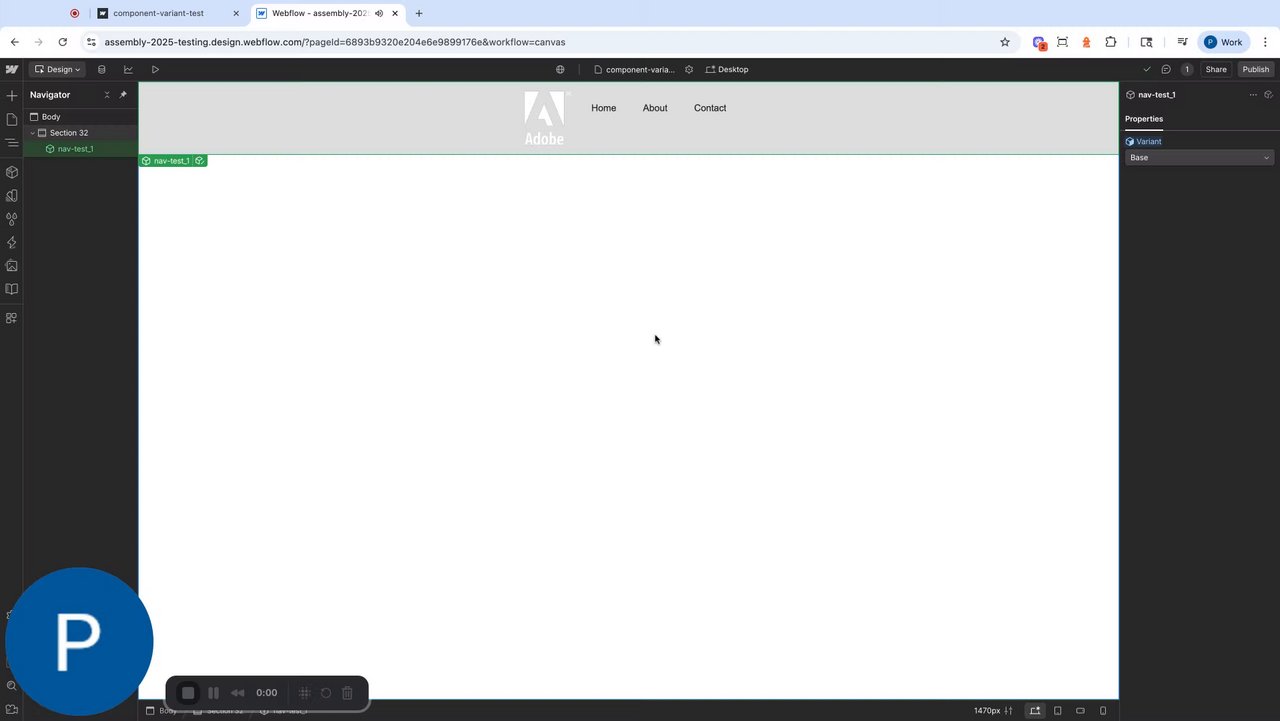Click the Home nav link on canvas

[x=604, y=108]
